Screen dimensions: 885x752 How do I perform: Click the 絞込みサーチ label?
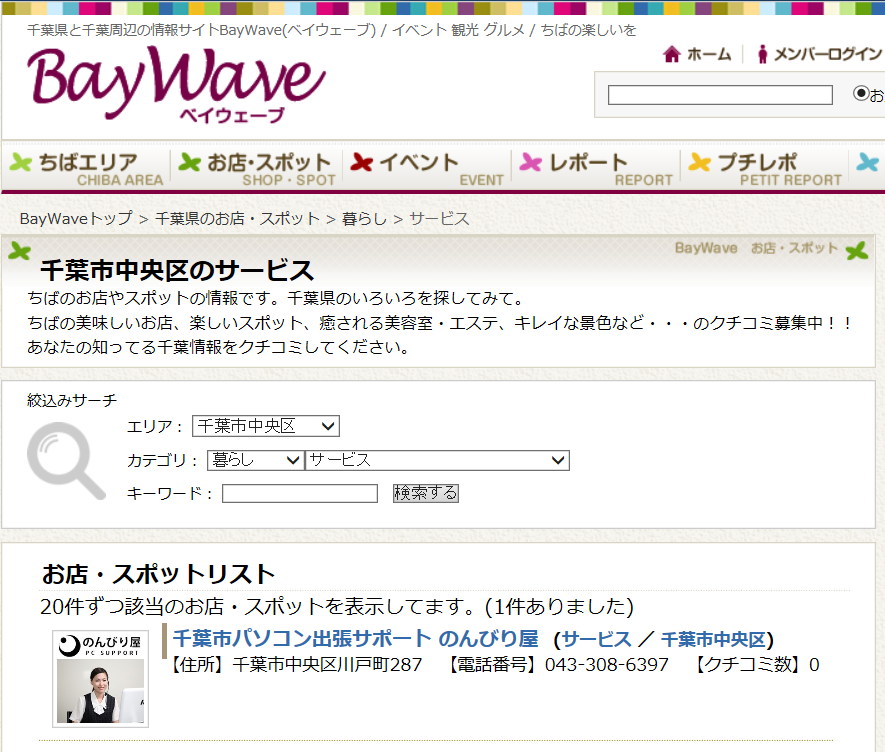[72, 400]
